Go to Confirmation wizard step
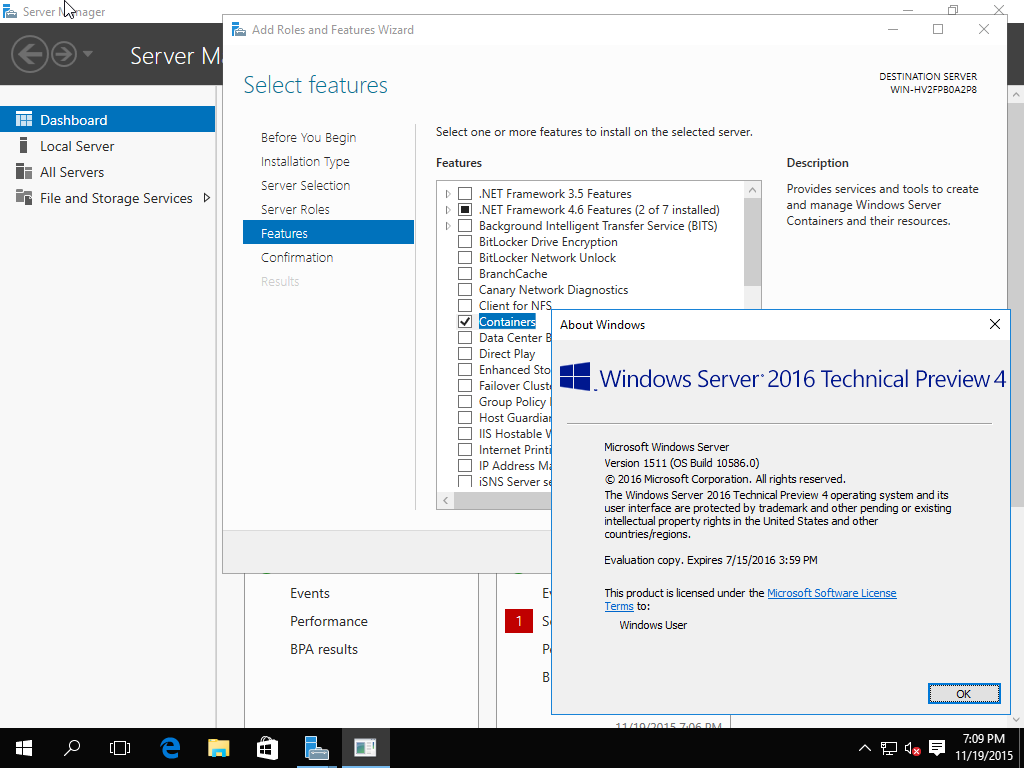 (x=297, y=258)
